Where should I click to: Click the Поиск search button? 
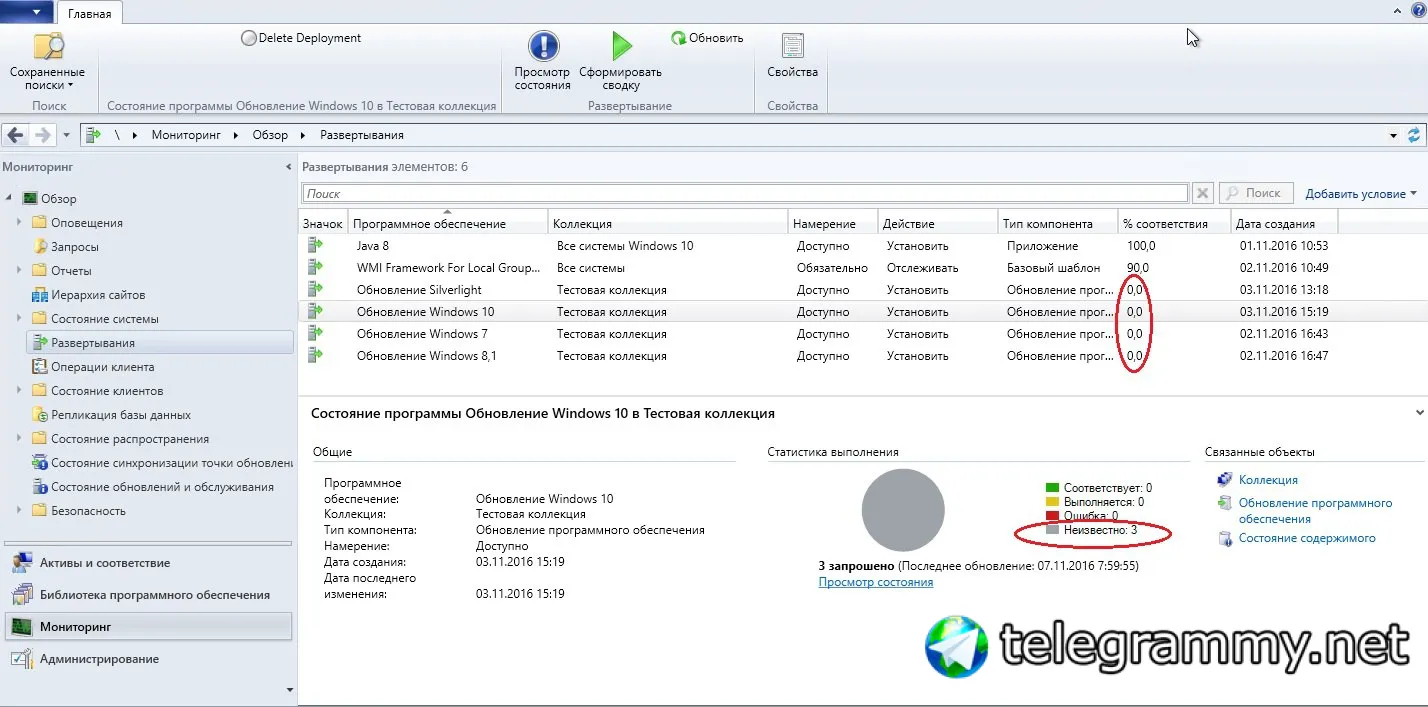tap(1255, 194)
